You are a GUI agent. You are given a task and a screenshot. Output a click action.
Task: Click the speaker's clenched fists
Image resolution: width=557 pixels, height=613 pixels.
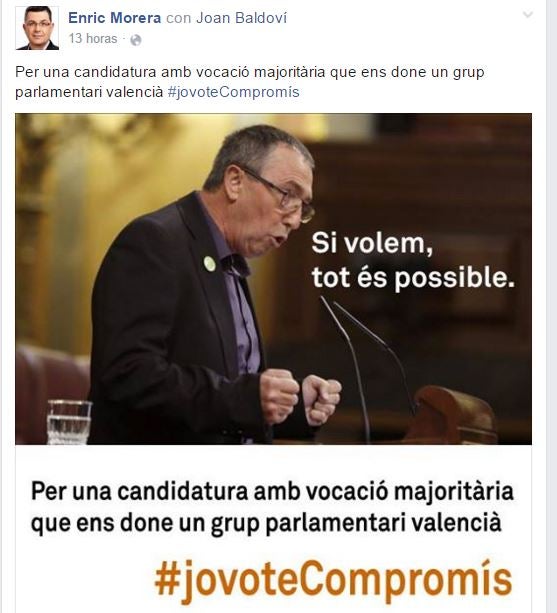pyautogui.click(x=300, y=397)
